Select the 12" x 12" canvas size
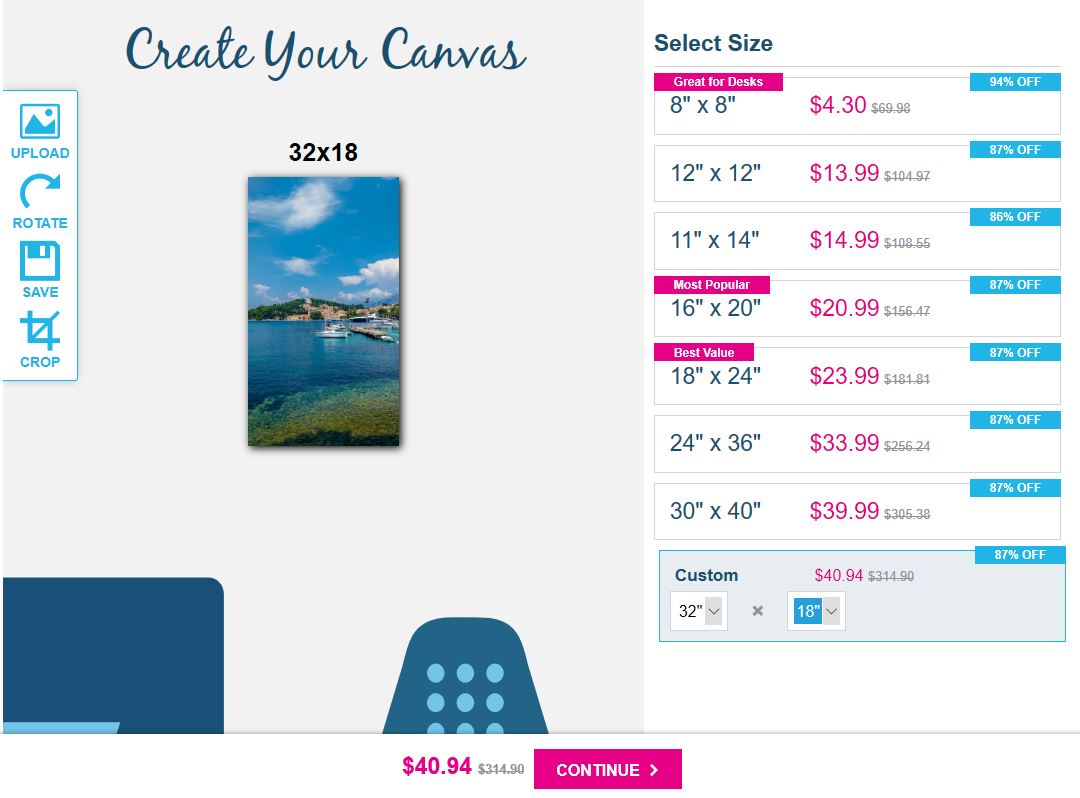 [857, 171]
